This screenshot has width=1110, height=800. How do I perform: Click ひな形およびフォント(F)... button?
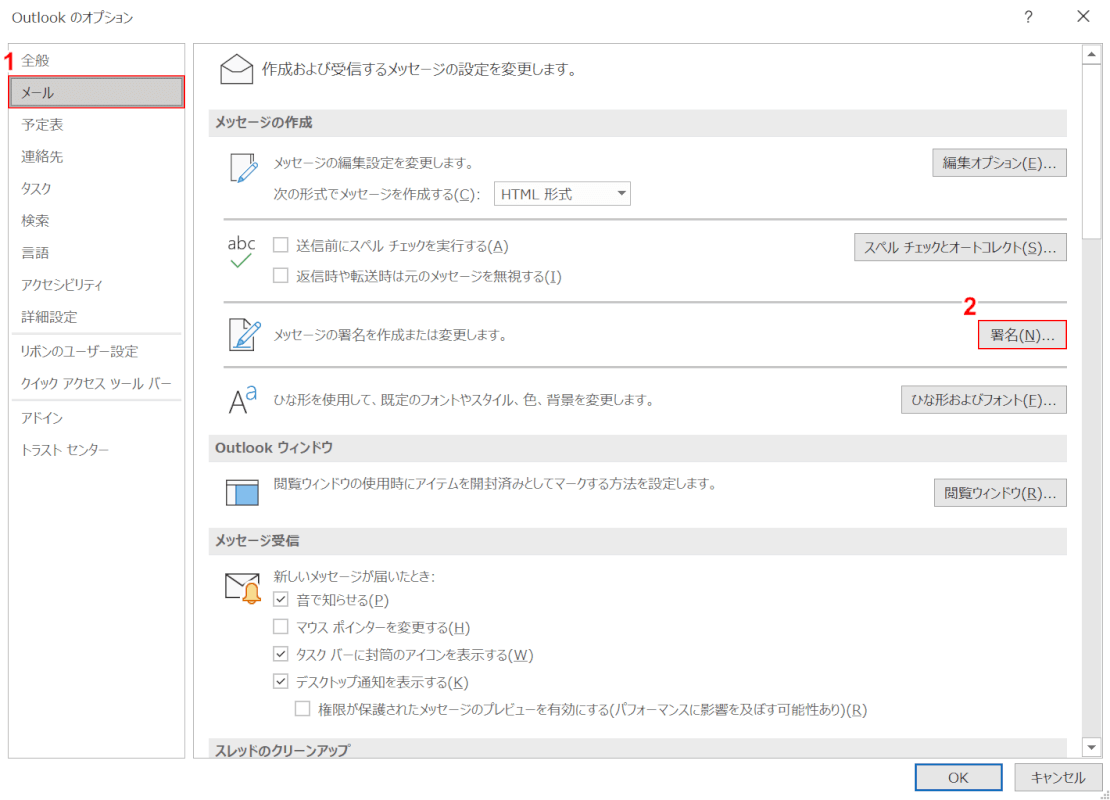[x=983, y=400]
